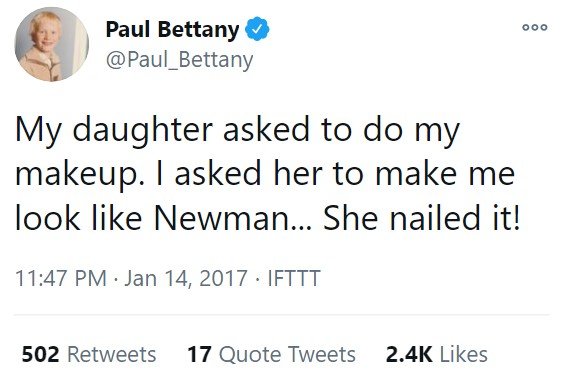565x377 pixels.
Task: Click the word Newman in the tweet
Action: [222, 218]
